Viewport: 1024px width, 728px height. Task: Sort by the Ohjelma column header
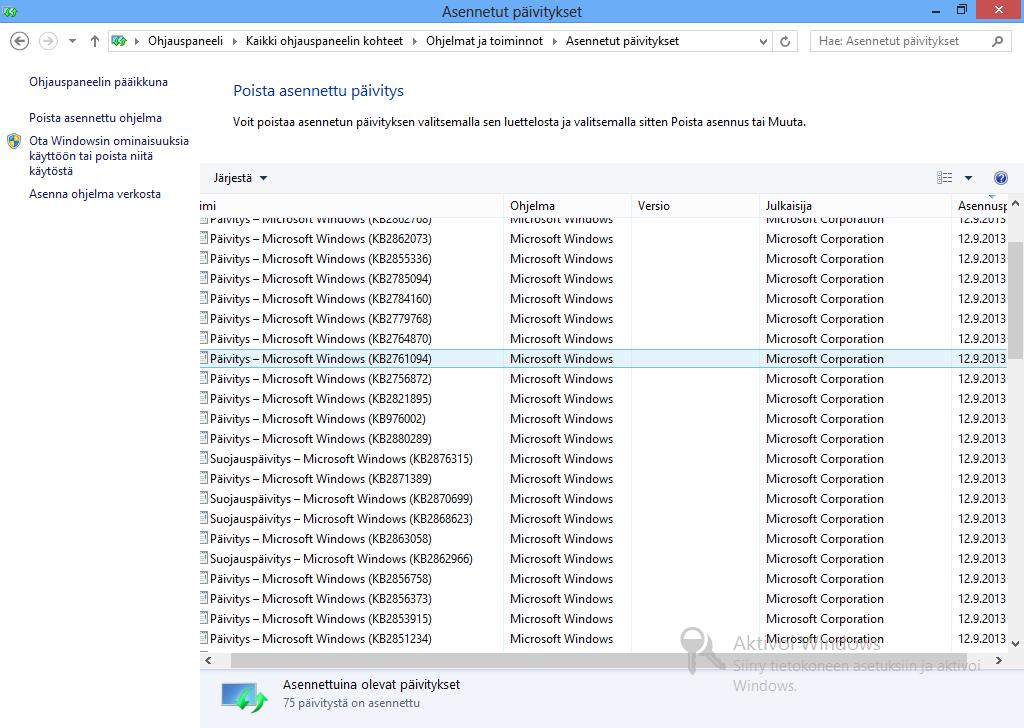tap(568, 206)
